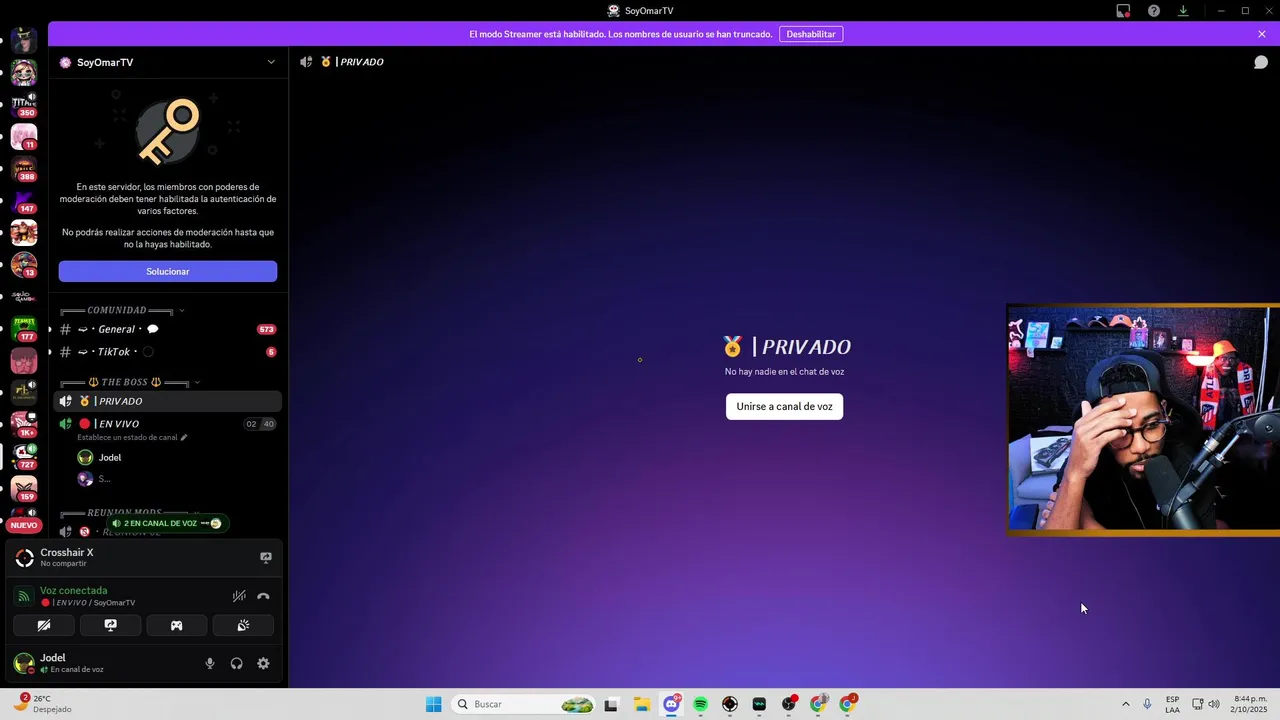Toggle noise suppression icon
The width and height of the screenshot is (1280, 720).
239,596
